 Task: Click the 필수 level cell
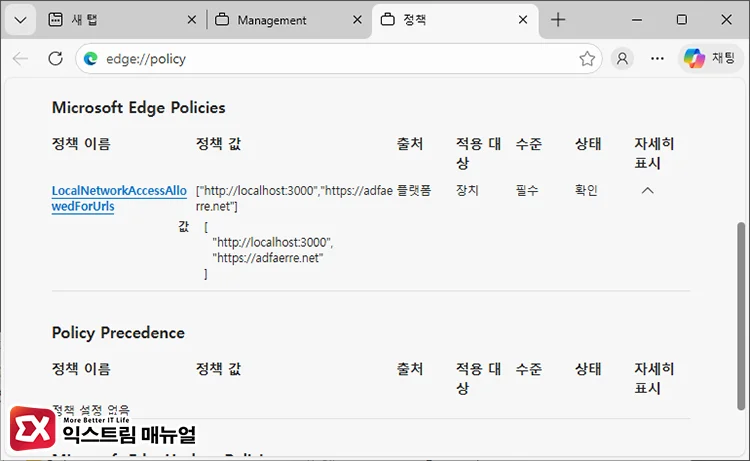(527, 191)
